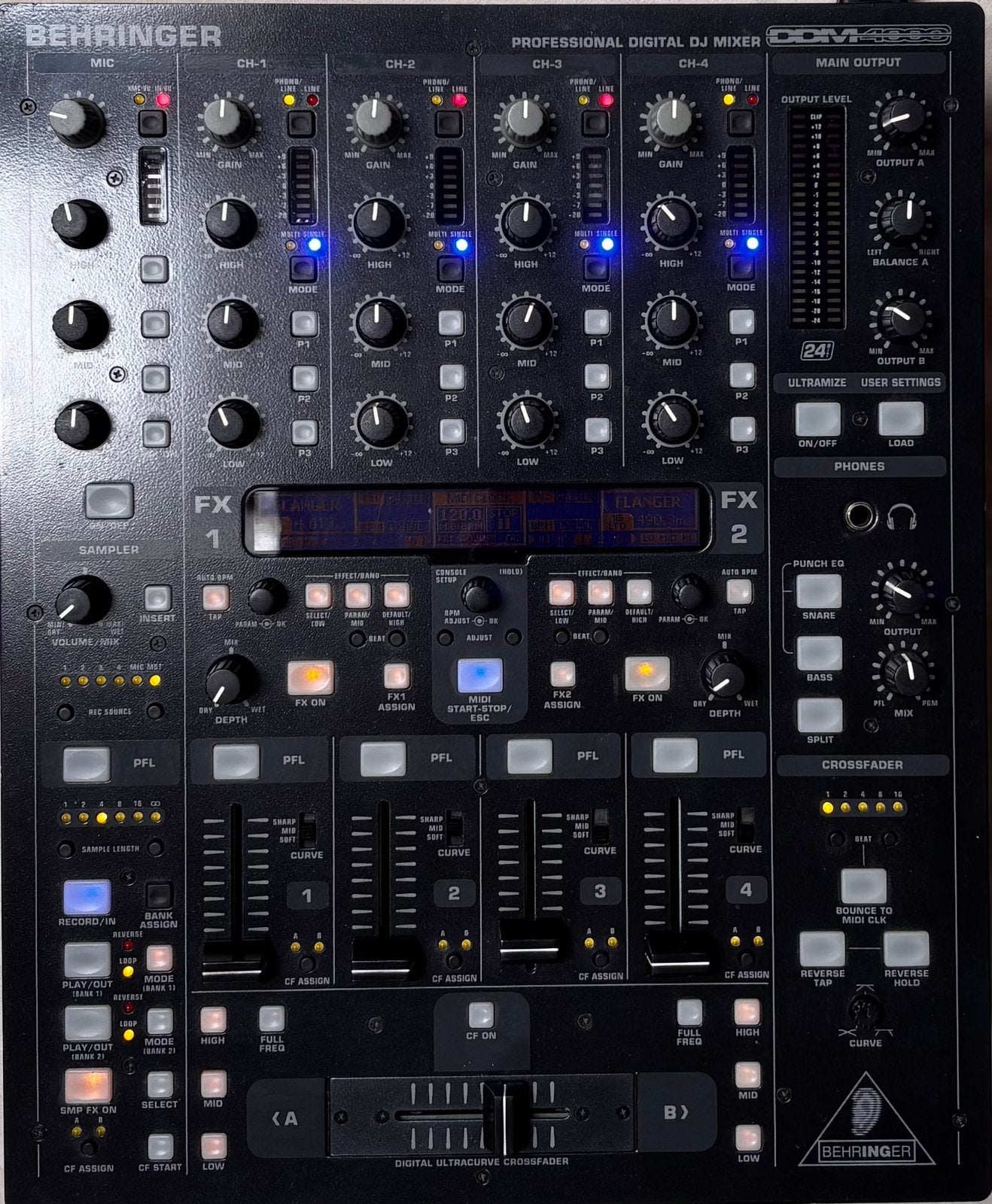Click PLAY/OUT Bank 1 button
The image size is (992, 1204).
[x=87, y=959]
